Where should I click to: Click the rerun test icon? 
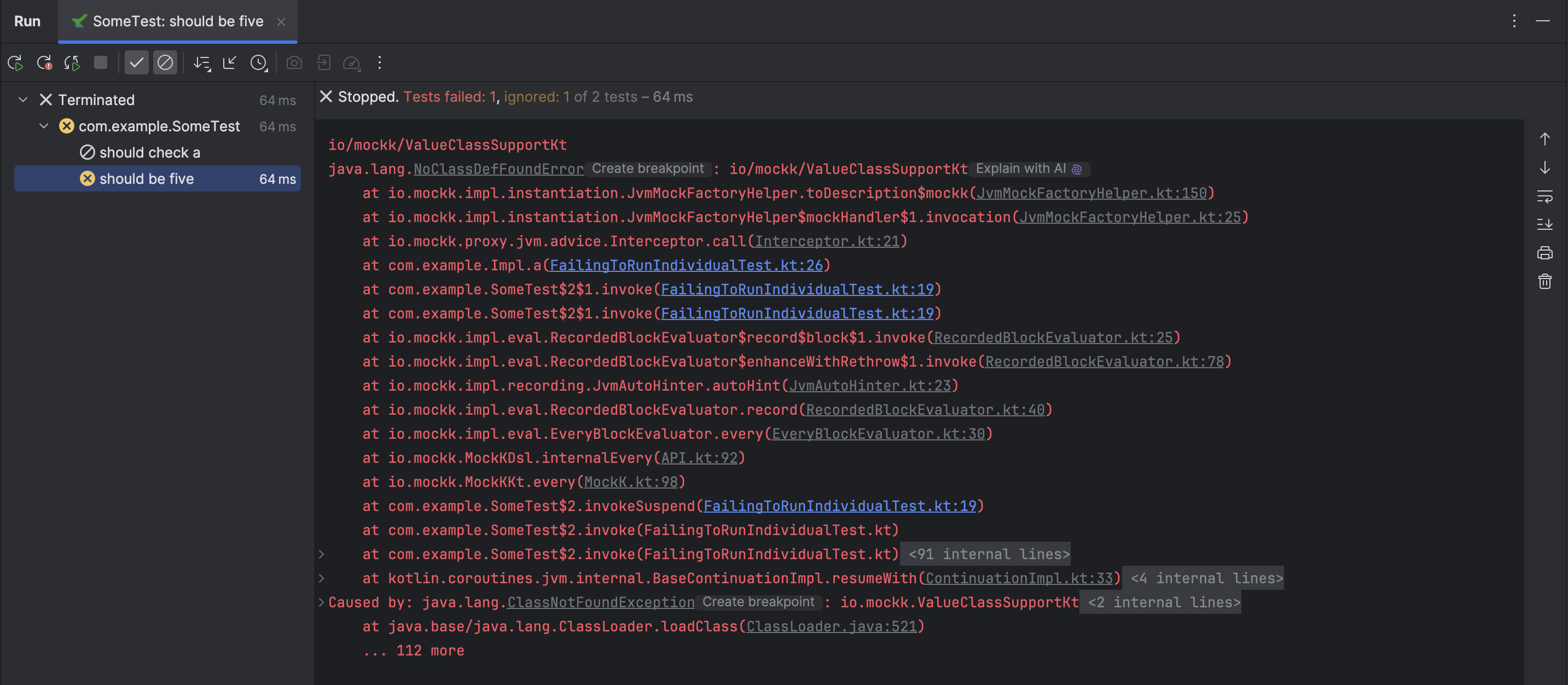15,62
